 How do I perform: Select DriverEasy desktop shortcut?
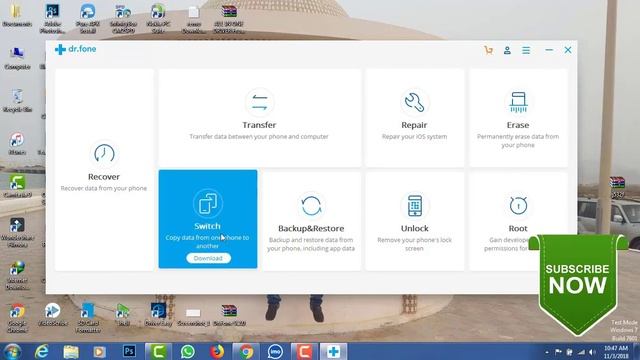158,315
